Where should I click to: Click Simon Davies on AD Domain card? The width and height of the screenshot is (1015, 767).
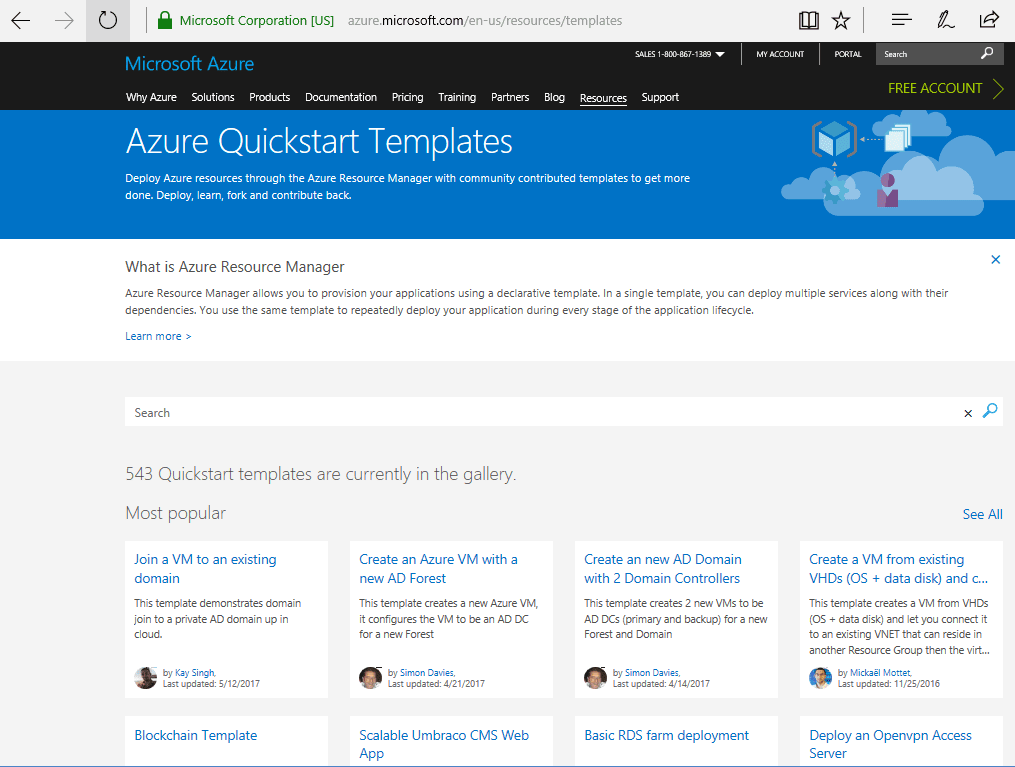pos(652,673)
